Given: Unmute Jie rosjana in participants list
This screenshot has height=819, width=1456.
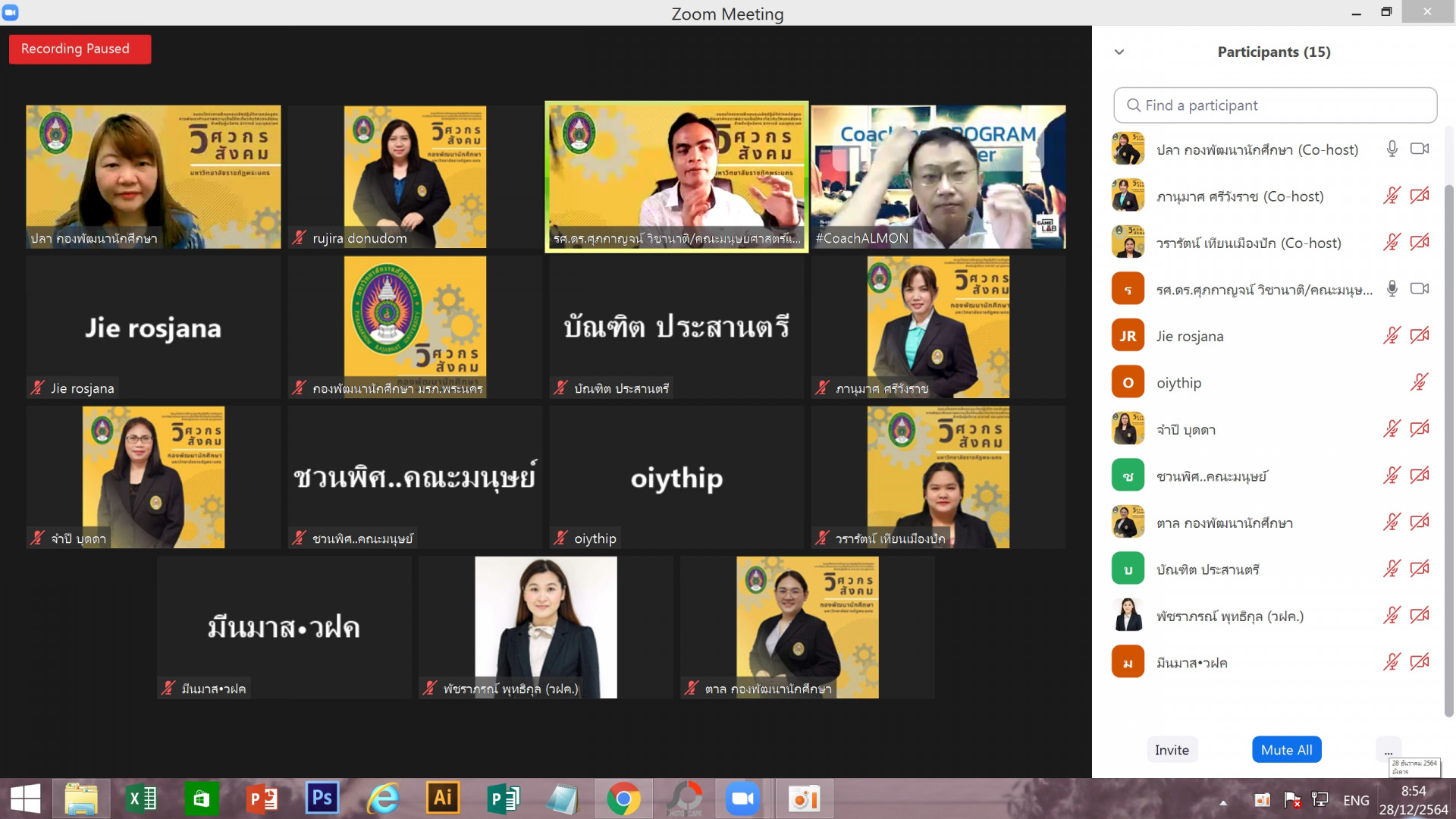Looking at the screenshot, I should coord(1392,336).
